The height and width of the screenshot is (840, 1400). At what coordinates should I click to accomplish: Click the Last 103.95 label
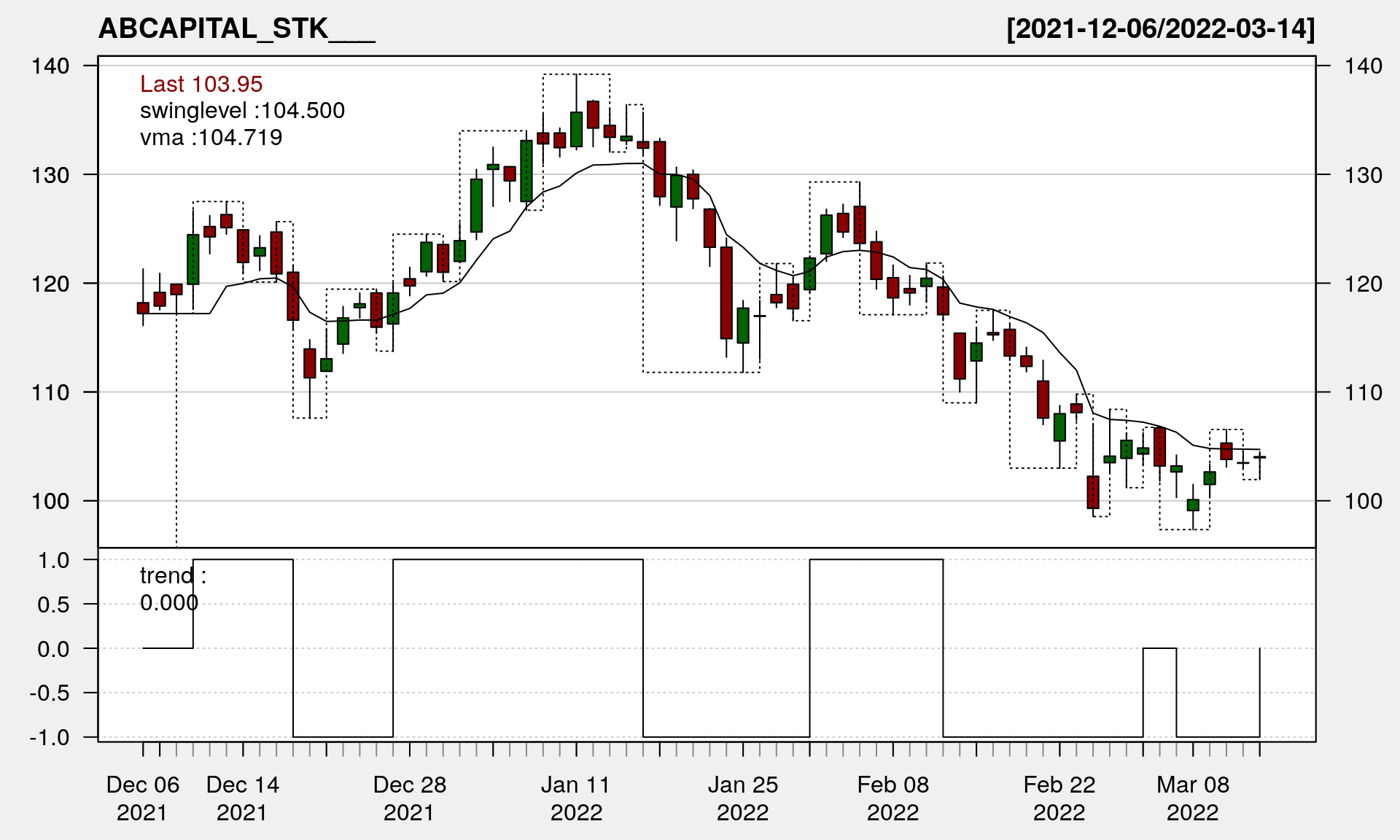click(201, 84)
